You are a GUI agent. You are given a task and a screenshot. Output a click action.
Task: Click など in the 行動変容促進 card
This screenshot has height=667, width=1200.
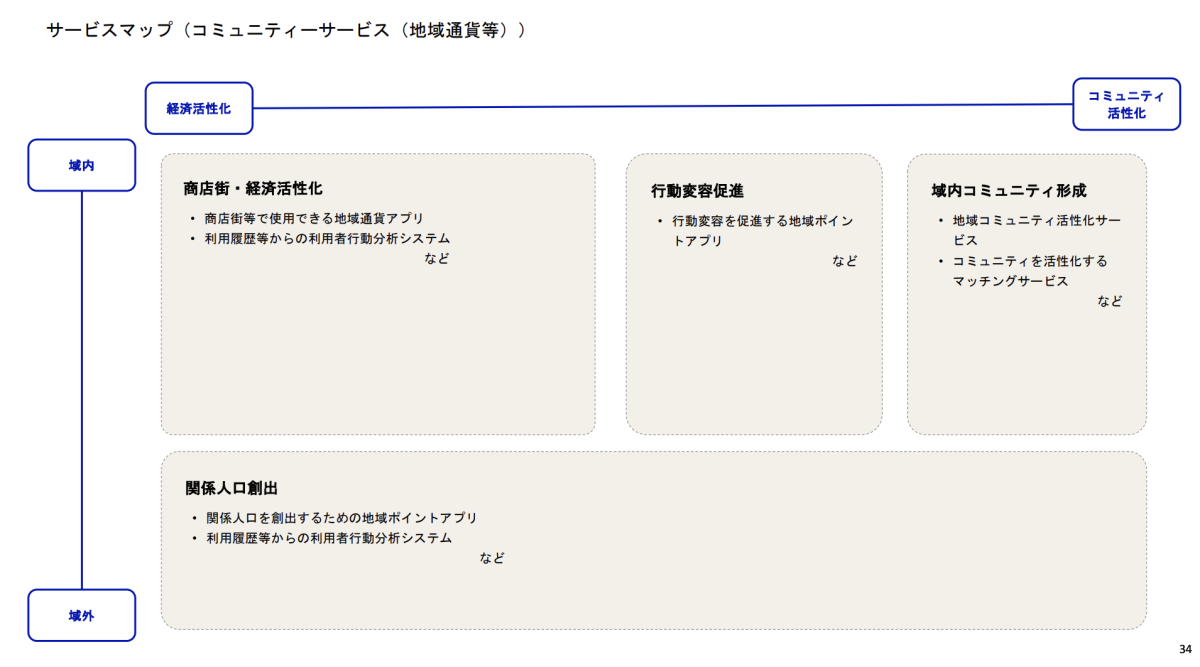point(845,261)
